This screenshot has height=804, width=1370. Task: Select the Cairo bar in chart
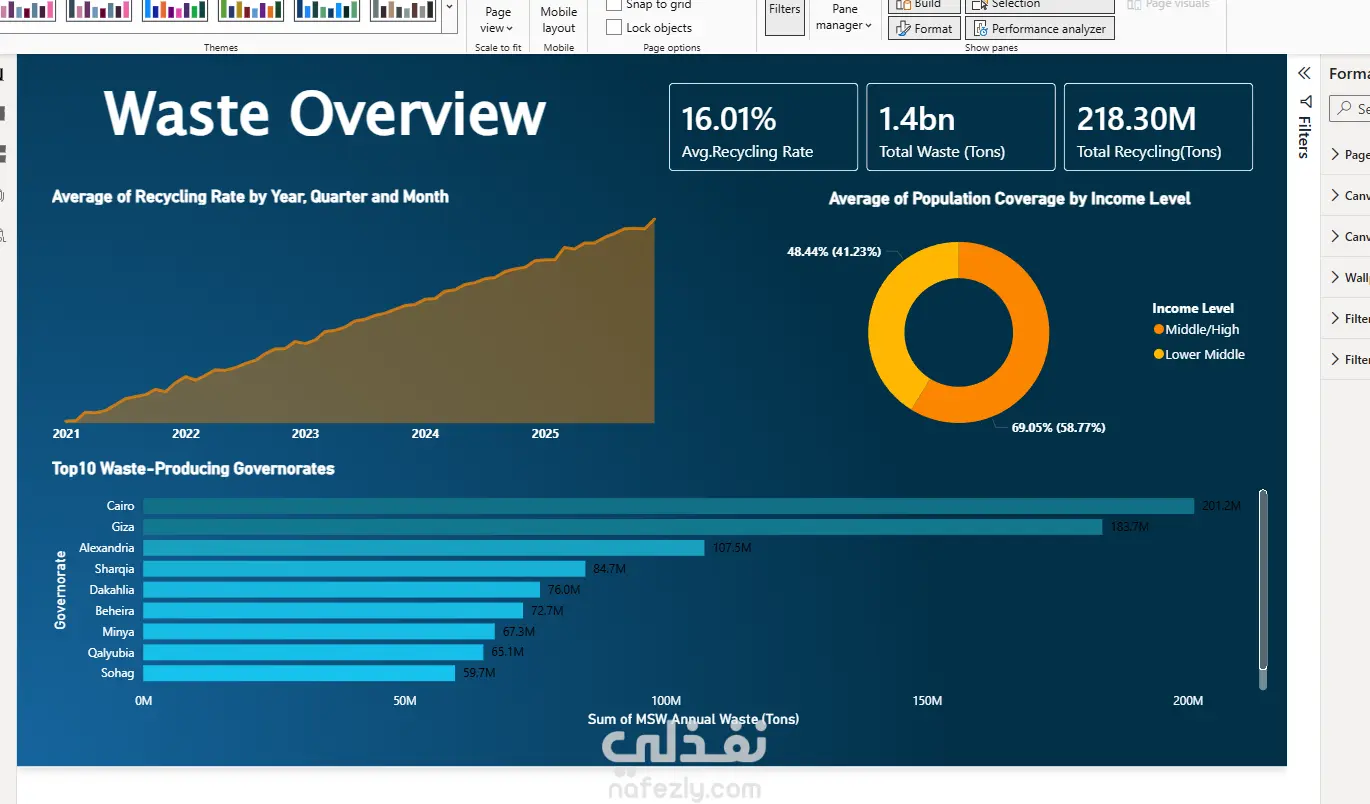(x=668, y=506)
